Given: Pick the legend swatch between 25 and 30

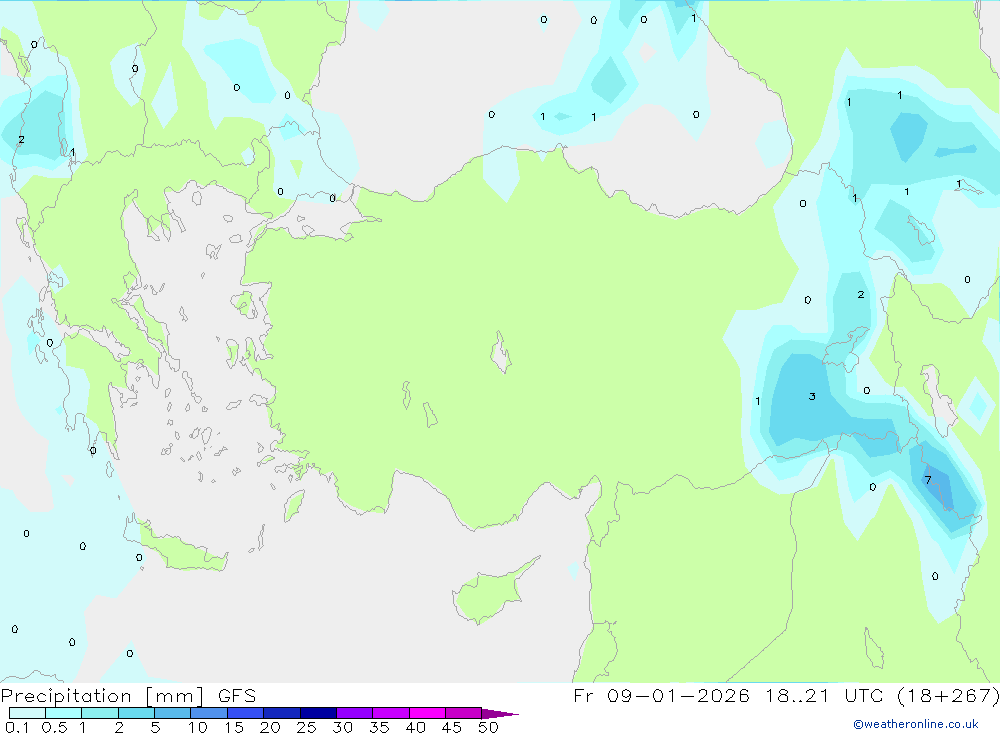Looking at the screenshot, I should pyautogui.click(x=318, y=713).
